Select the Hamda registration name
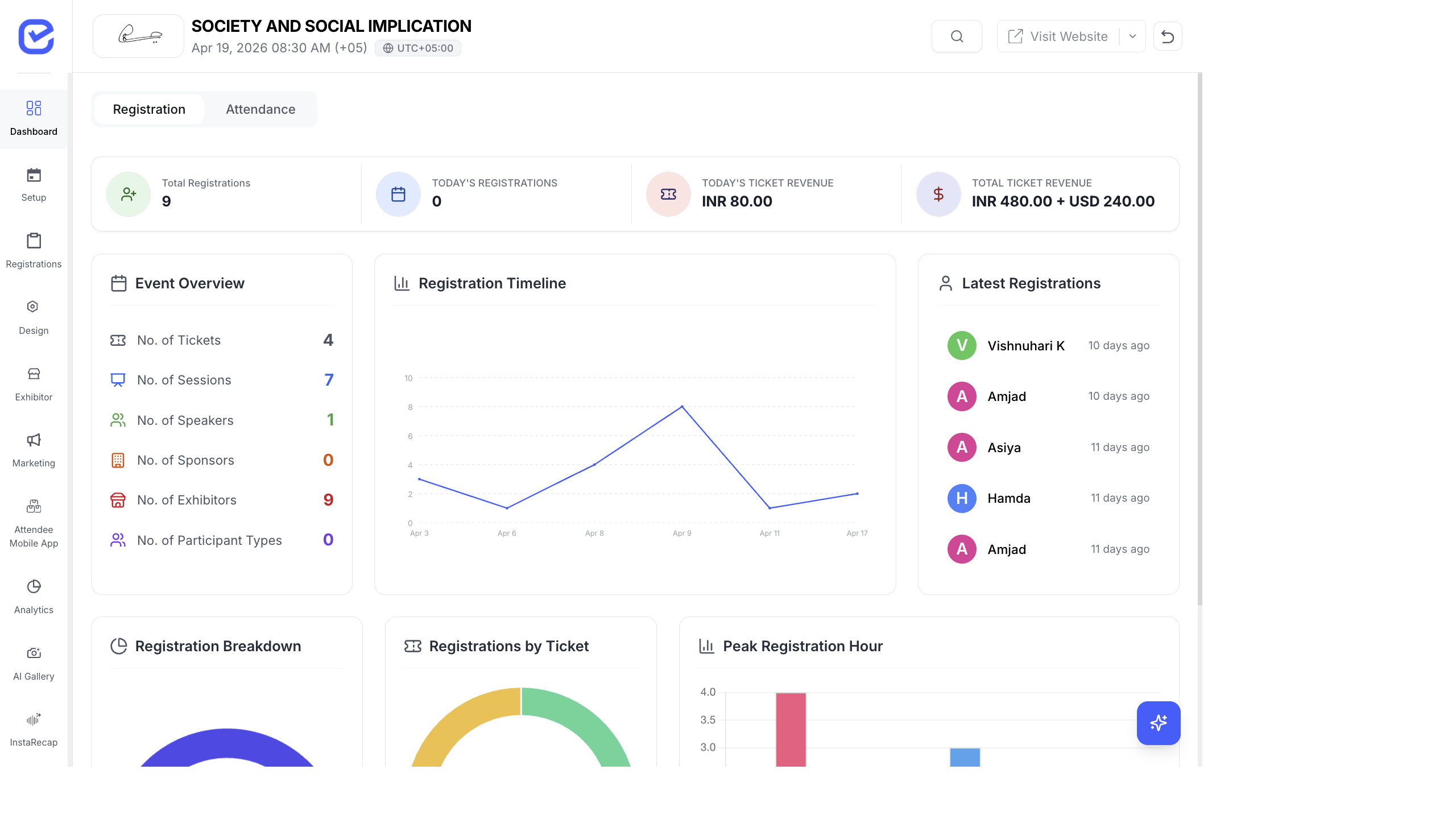Screen dimensions: 1456x819 click(x=1009, y=498)
